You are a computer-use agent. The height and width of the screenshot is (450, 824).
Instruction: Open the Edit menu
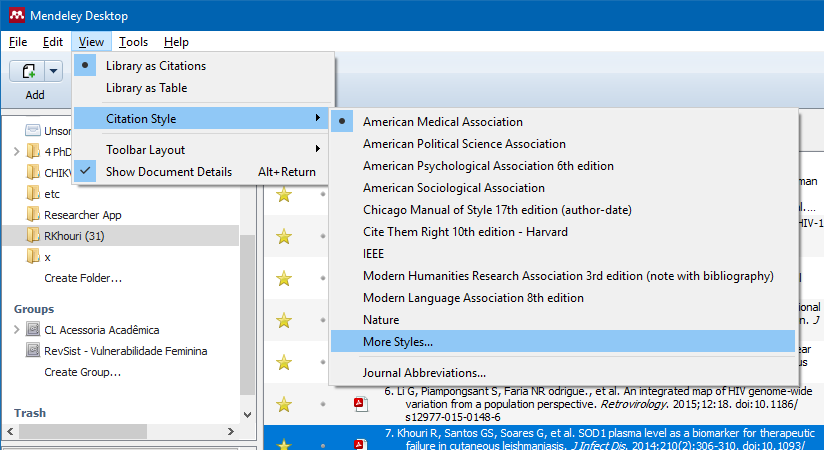click(53, 42)
